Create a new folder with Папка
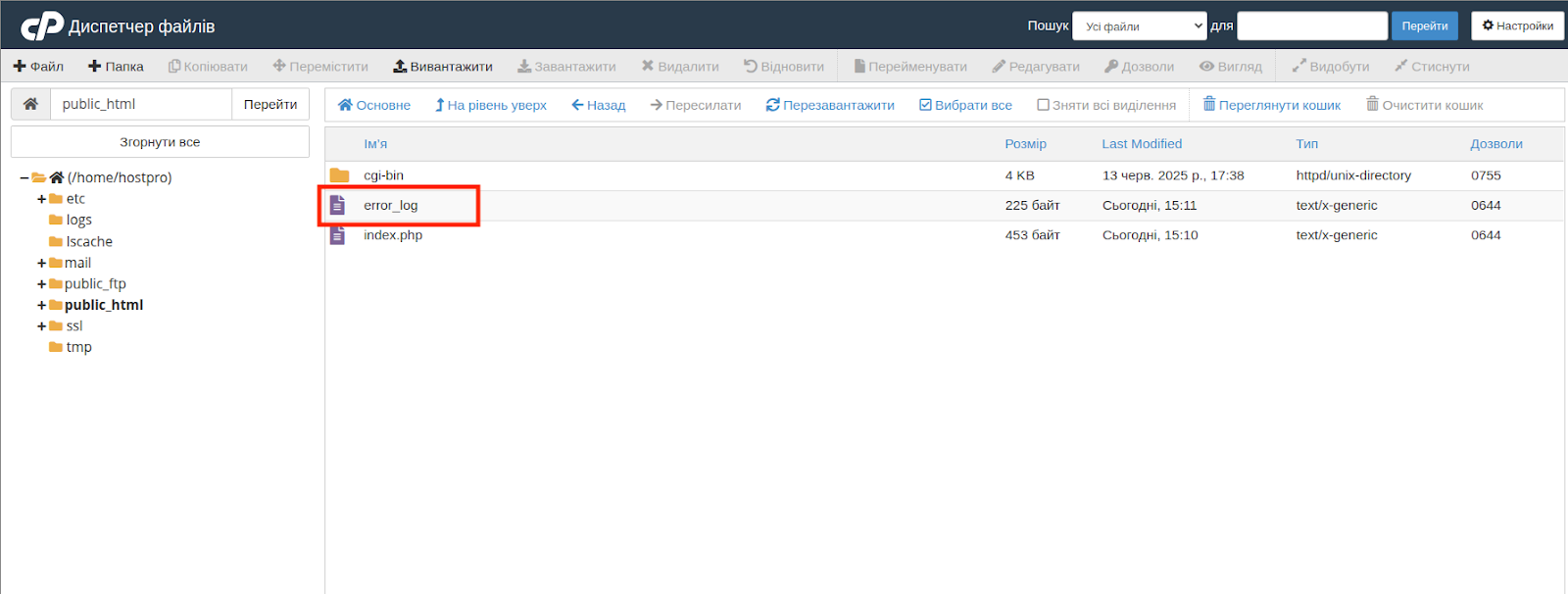Viewport: 1568px width, 594px height. pos(116,66)
